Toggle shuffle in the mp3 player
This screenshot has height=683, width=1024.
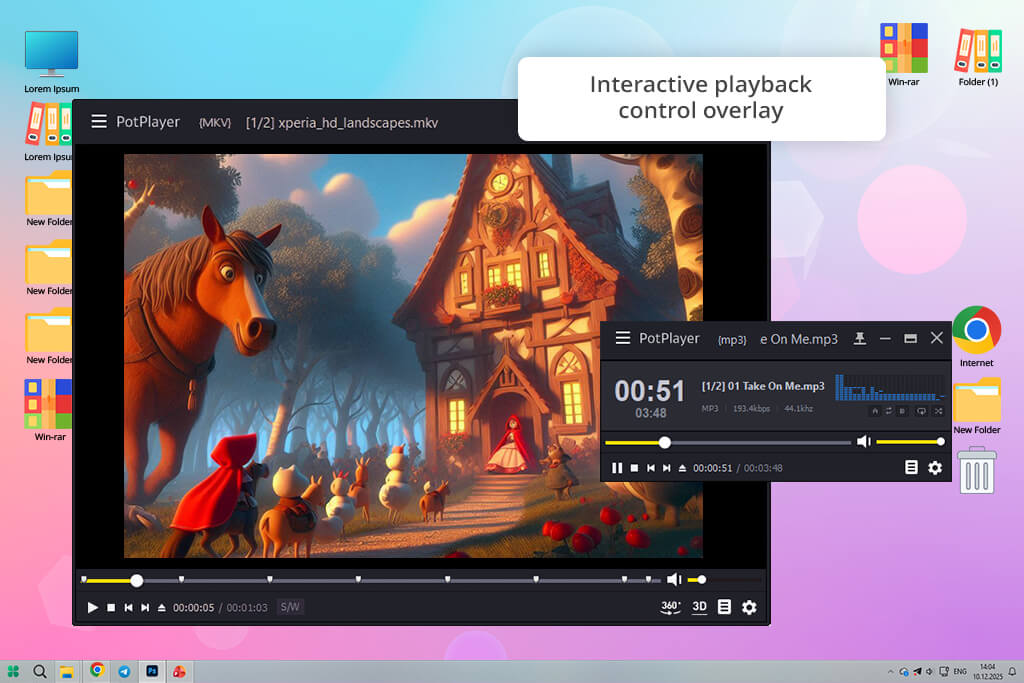click(938, 411)
